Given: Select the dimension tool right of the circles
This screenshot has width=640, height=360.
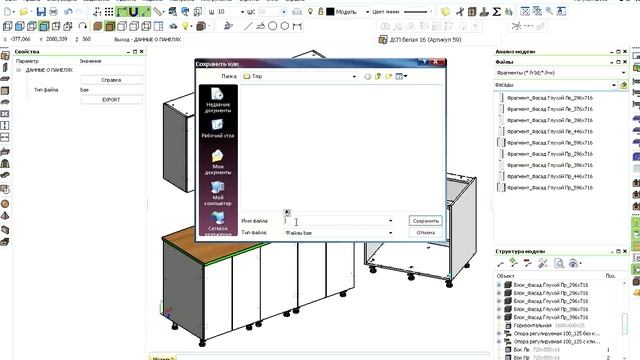Looking at the screenshot, I should coord(297,27).
